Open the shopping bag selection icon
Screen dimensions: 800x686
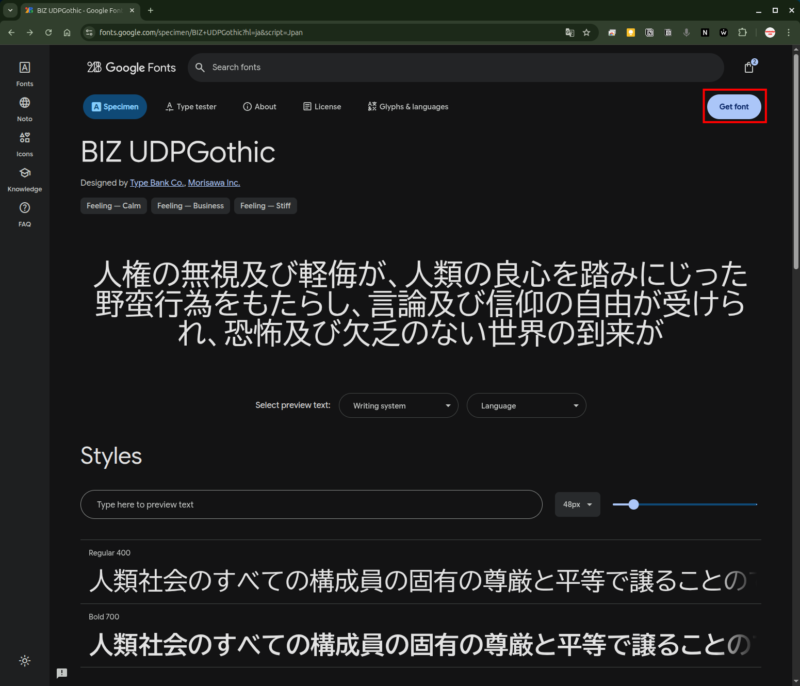(749, 67)
